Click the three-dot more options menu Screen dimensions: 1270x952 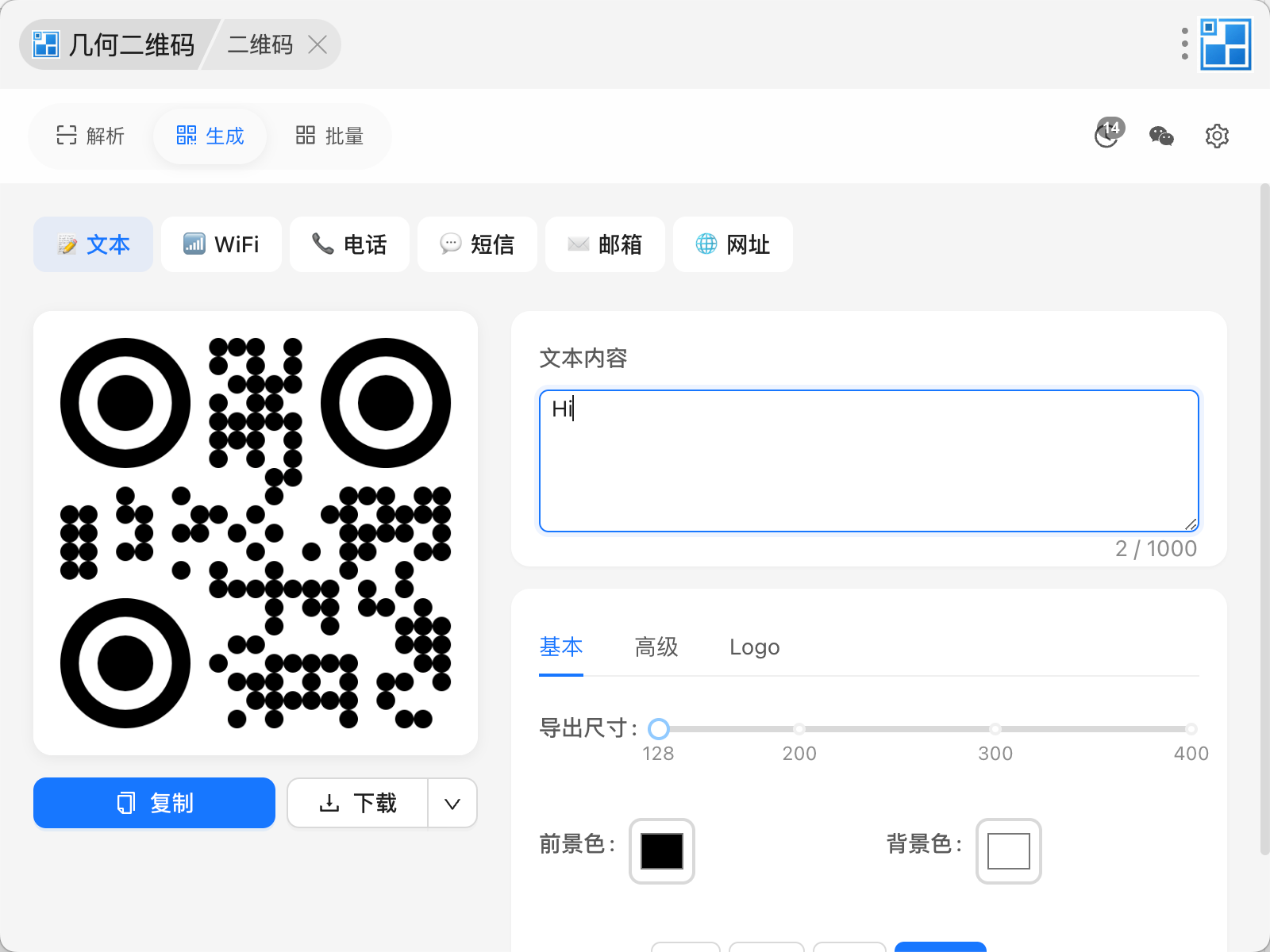coord(1184,44)
